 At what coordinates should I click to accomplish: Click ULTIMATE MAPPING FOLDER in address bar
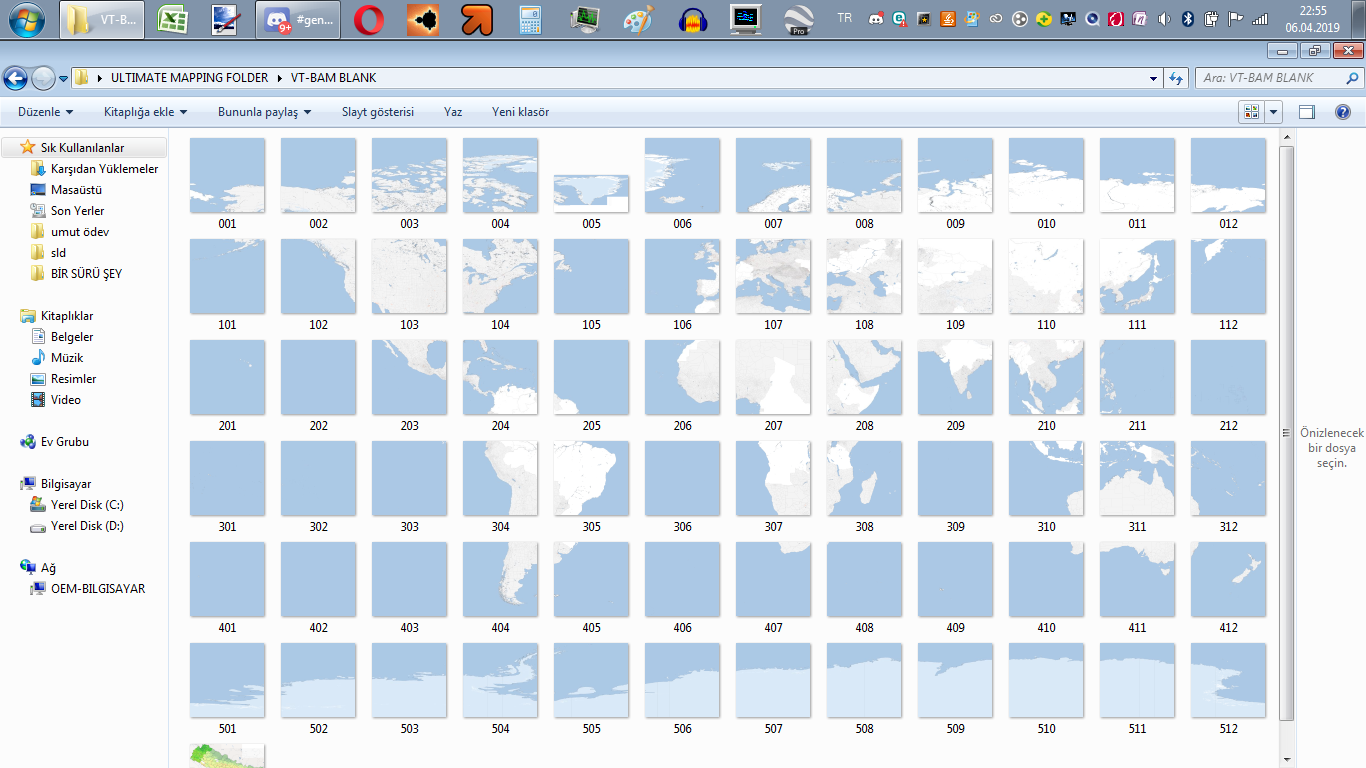click(189, 78)
